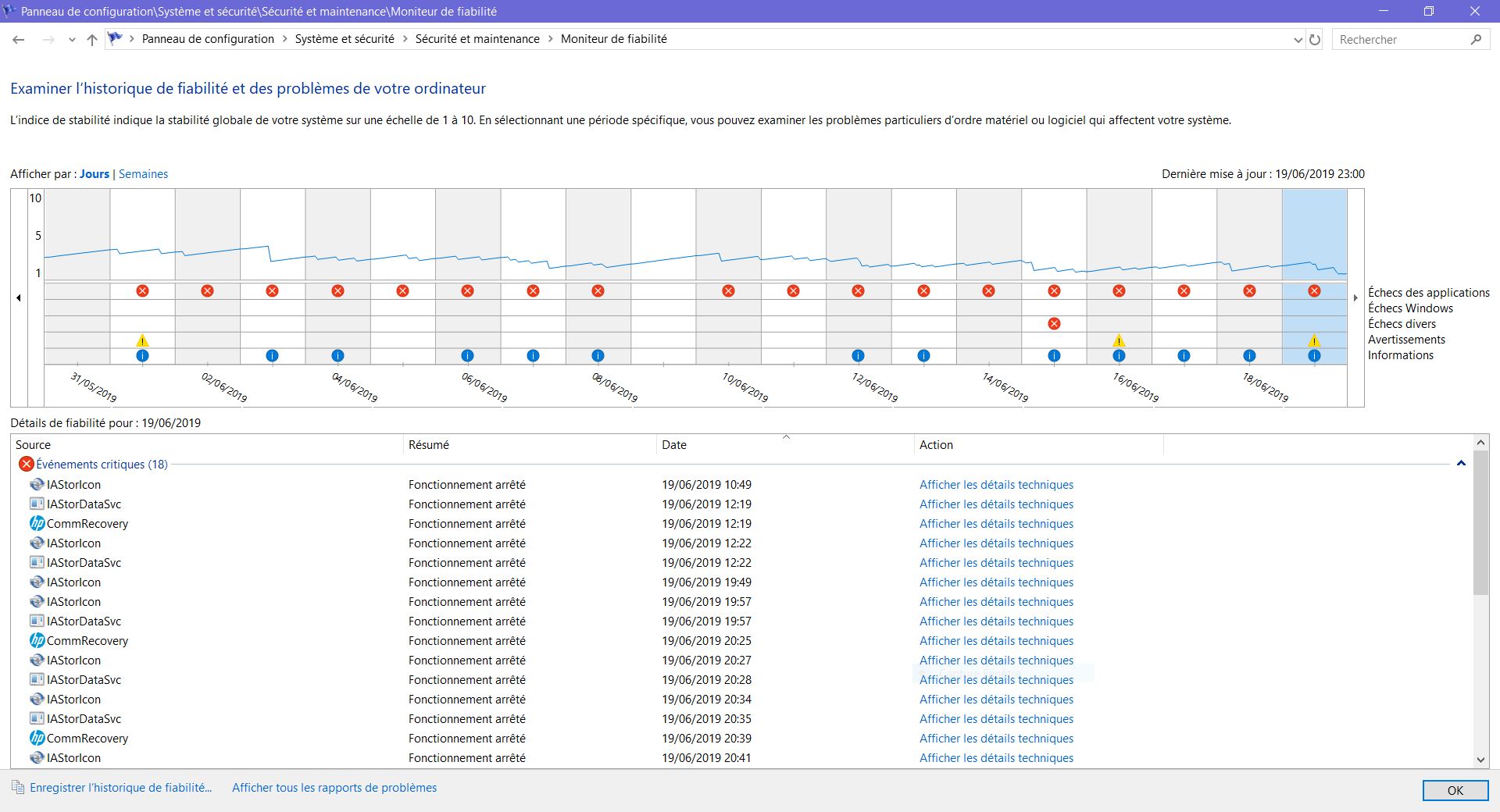
Task: Select the information icon on 19/06/2019
Action: tap(1314, 355)
